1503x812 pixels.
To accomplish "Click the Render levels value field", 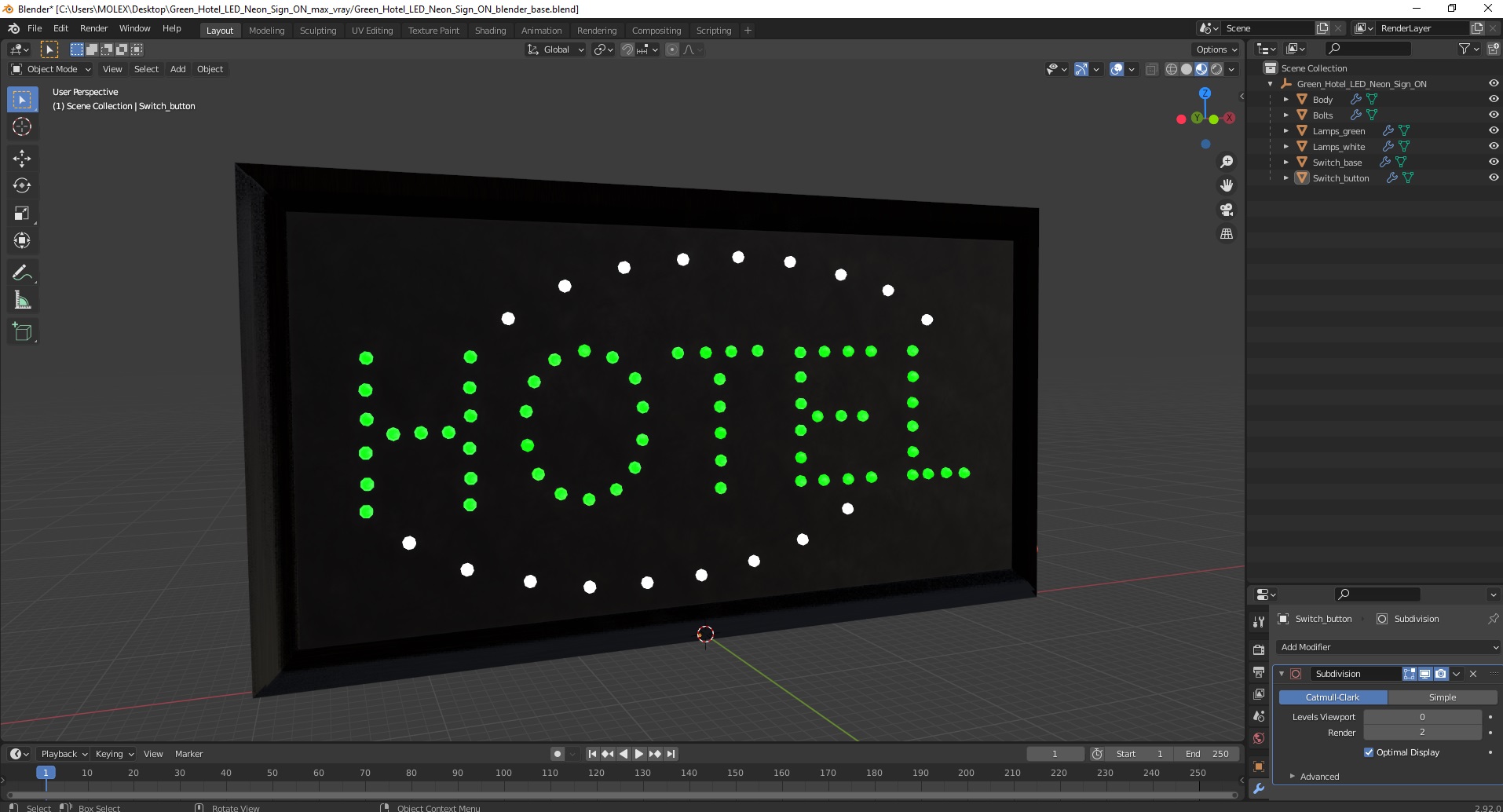I will (x=1422, y=733).
